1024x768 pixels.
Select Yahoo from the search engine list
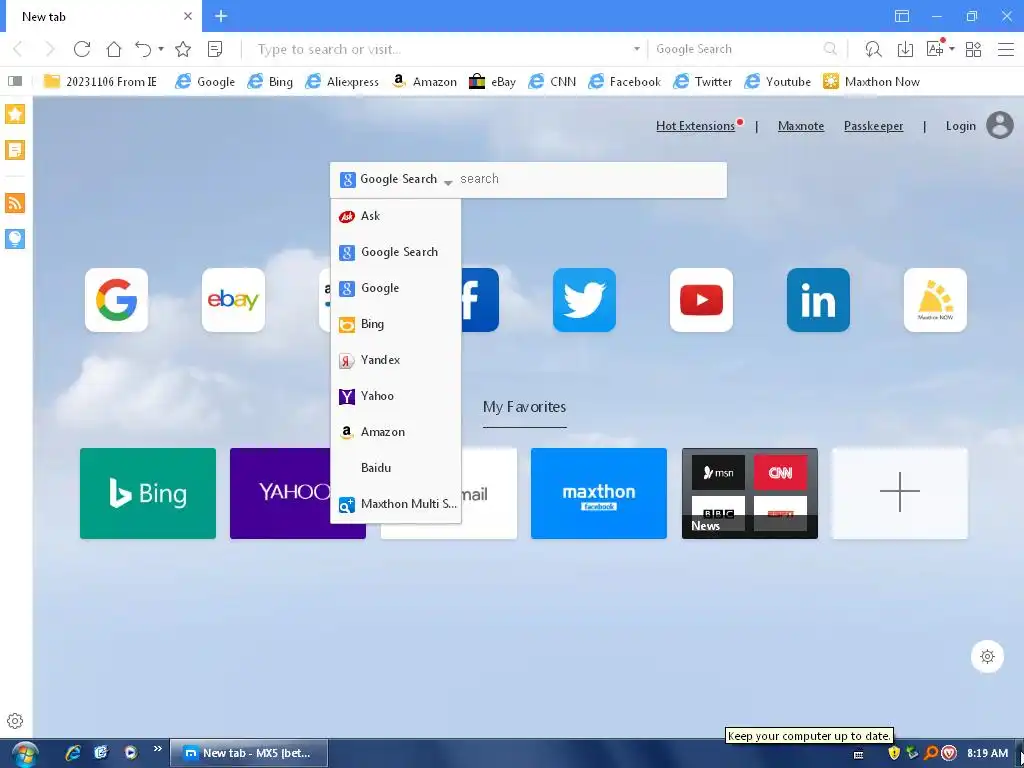tap(396, 396)
